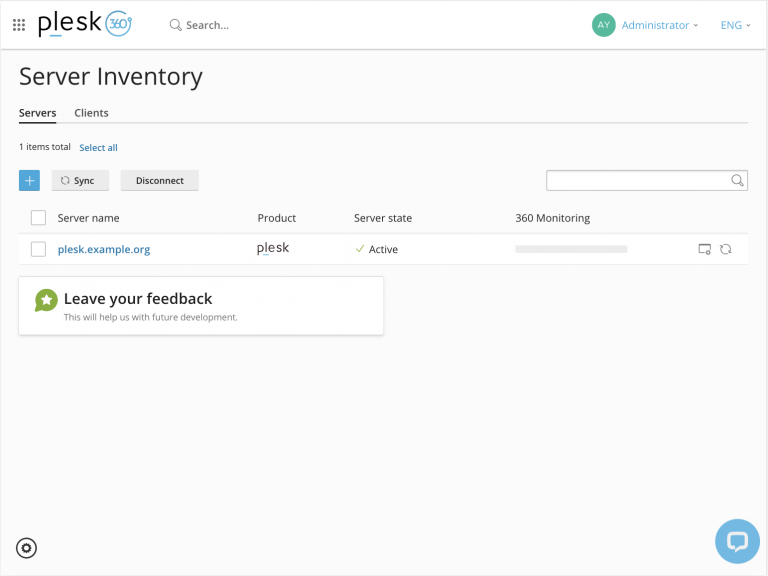Click the 360 Monitoring column header

coord(552,218)
